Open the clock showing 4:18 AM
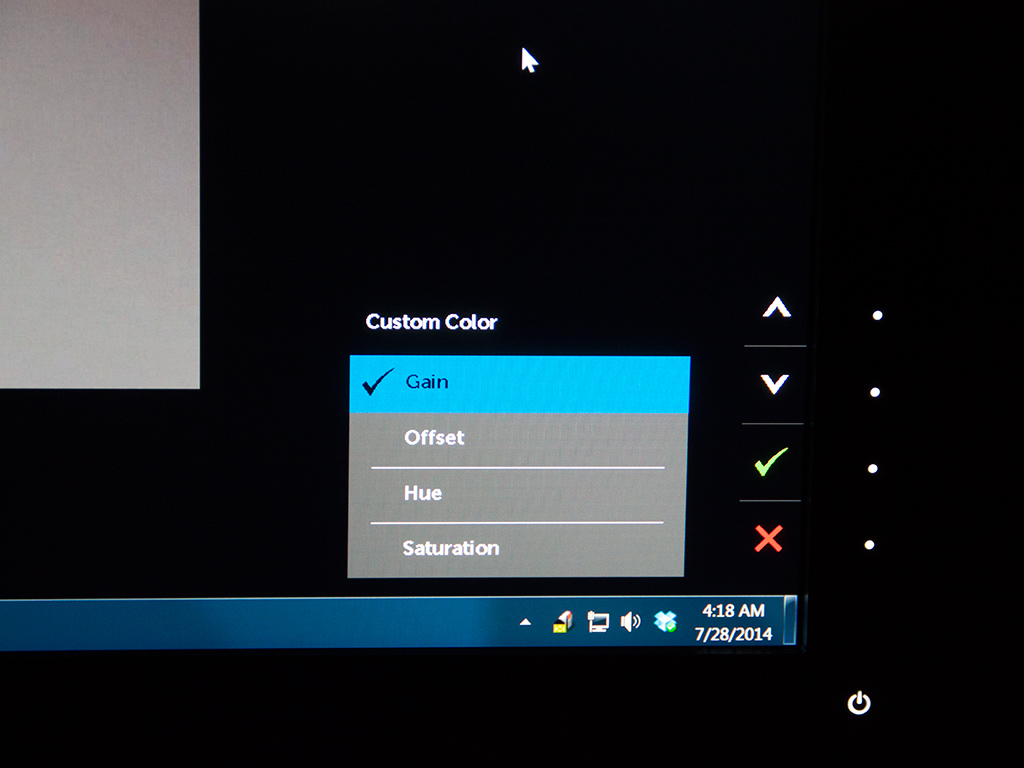Image resolution: width=1024 pixels, height=768 pixels. pos(733,622)
